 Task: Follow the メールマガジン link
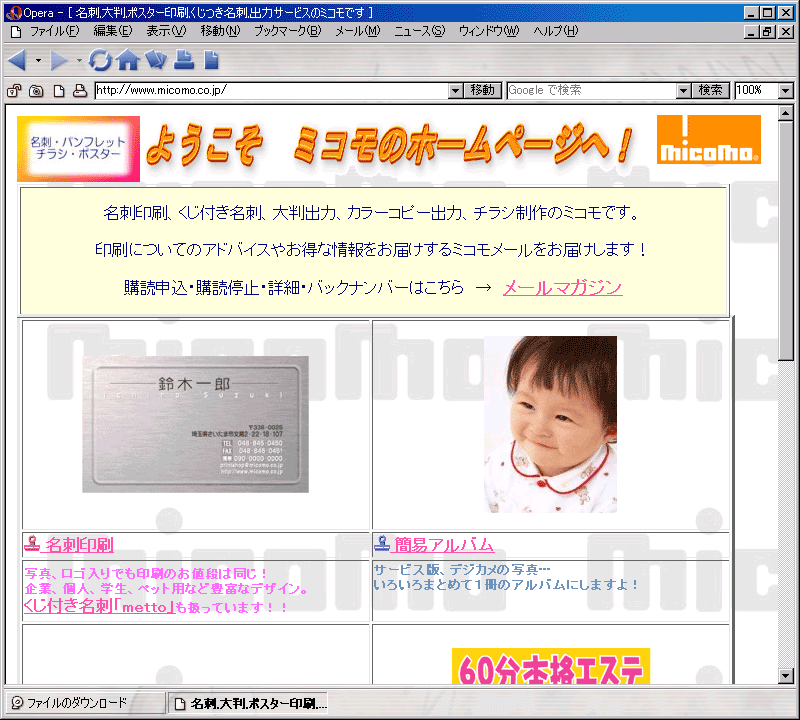563,288
